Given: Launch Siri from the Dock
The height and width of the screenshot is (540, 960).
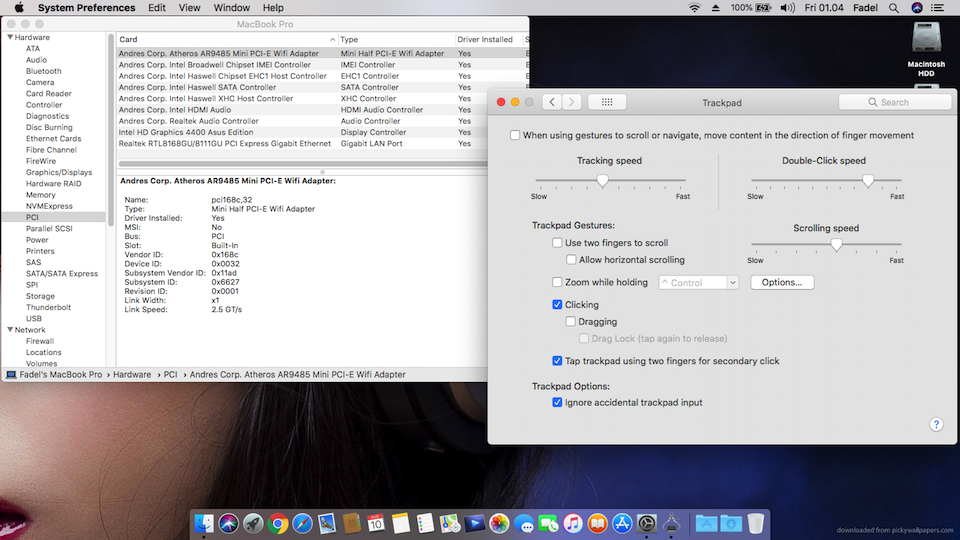Looking at the screenshot, I should (x=228, y=524).
